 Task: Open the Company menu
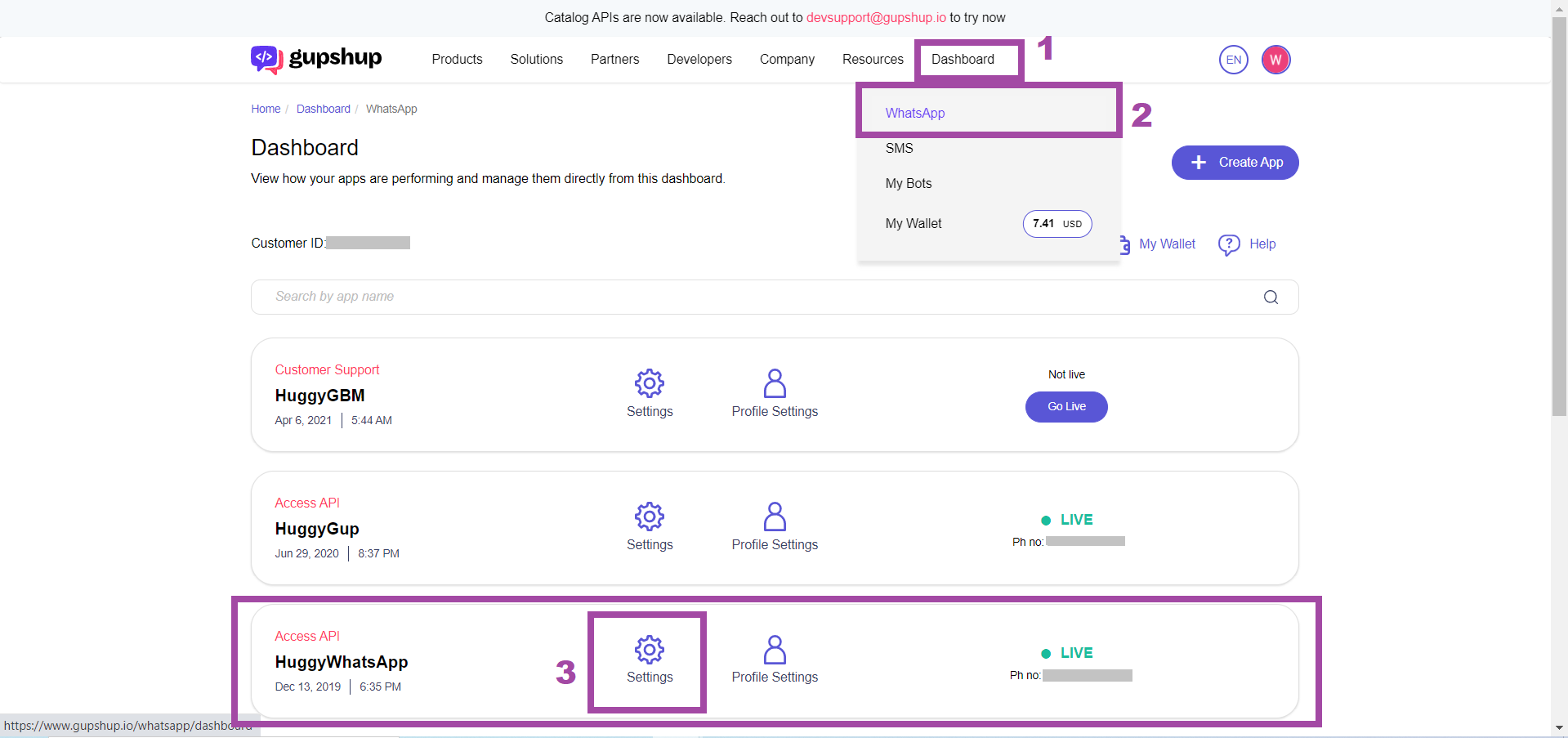tap(787, 59)
